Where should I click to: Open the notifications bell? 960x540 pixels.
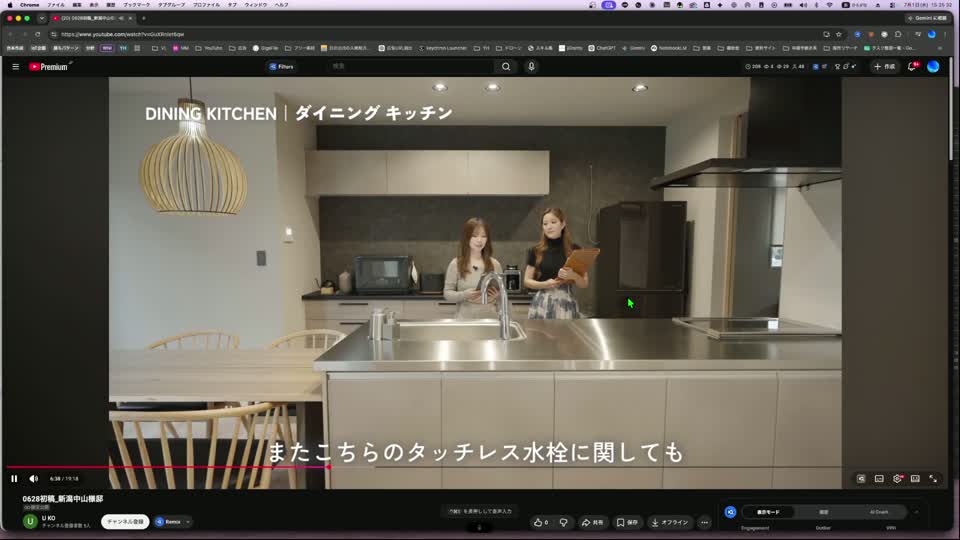tap(912, 67)
